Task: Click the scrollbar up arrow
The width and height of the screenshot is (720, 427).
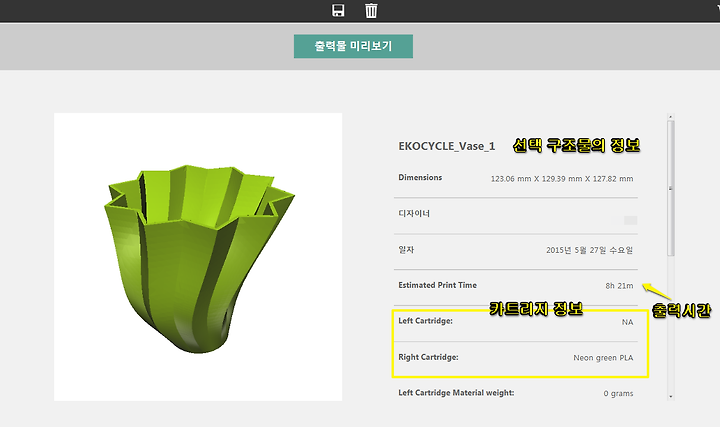Action: 670,117
